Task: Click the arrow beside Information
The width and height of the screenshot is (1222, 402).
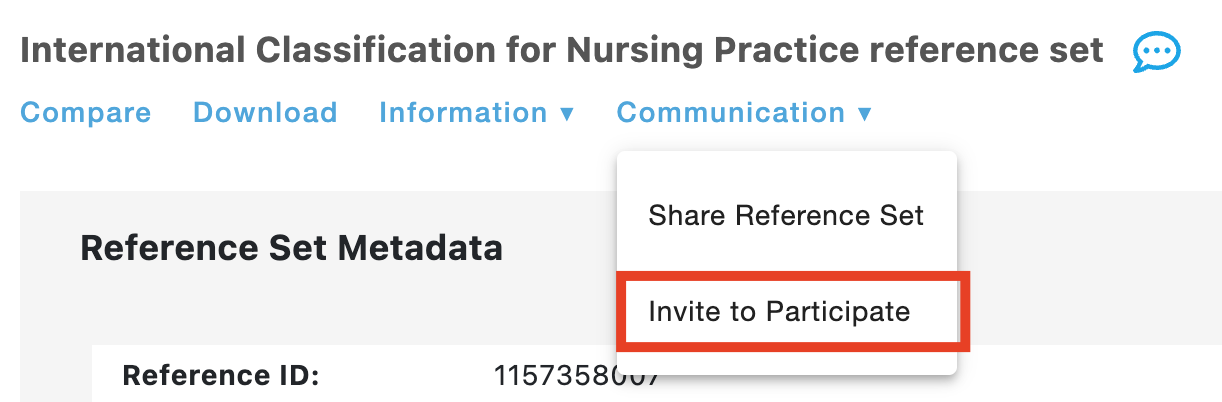Action: (567, 114)
